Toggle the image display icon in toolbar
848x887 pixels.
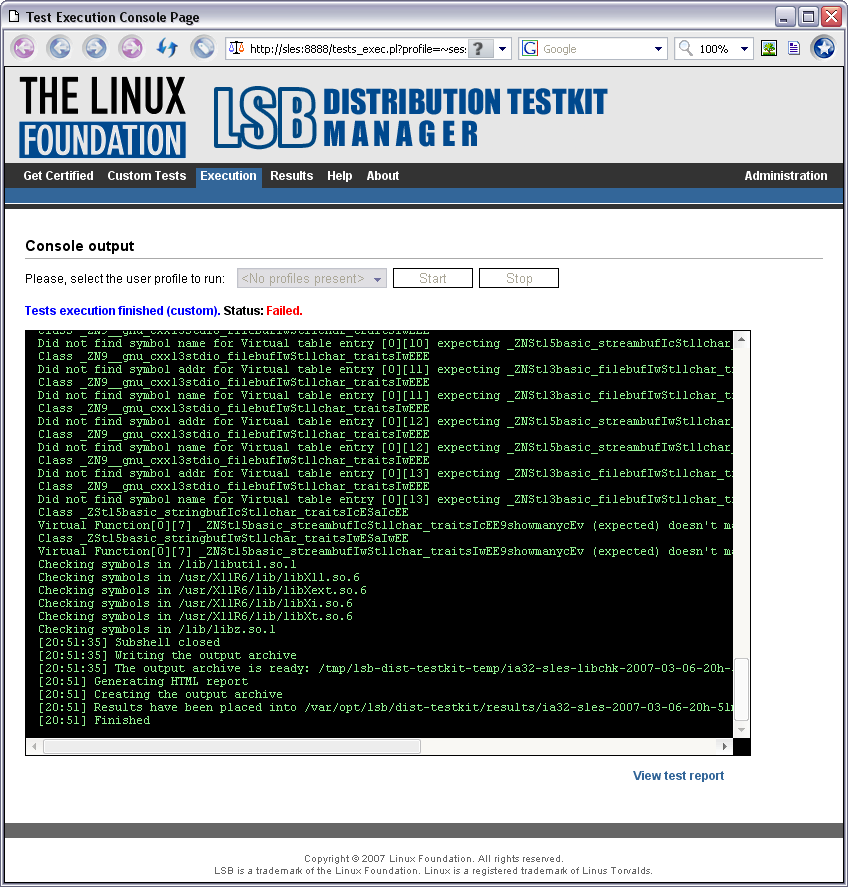[769, 49]
